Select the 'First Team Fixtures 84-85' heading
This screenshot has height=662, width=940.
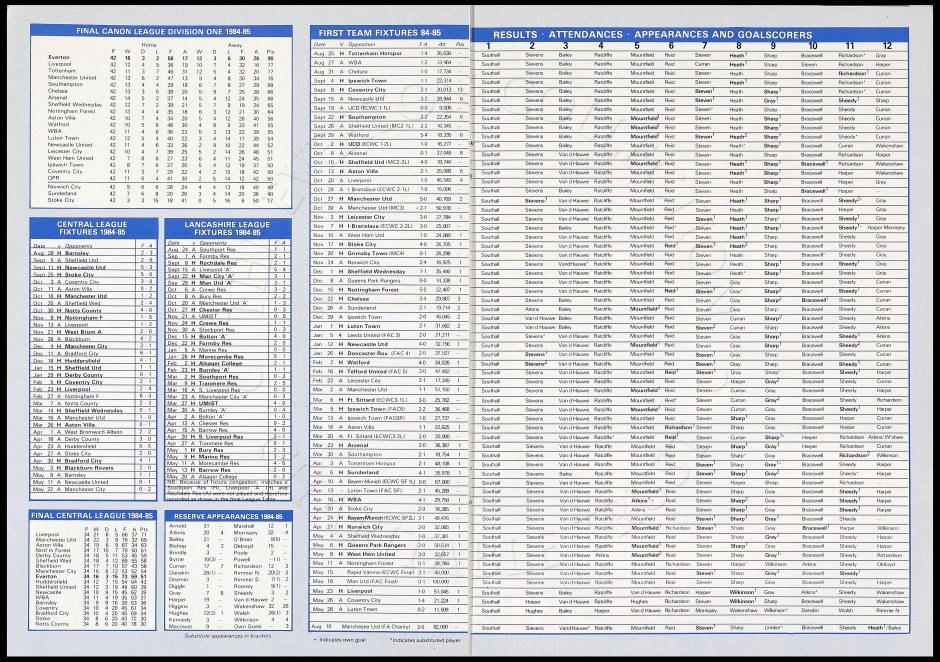click(x=379, y=33)
